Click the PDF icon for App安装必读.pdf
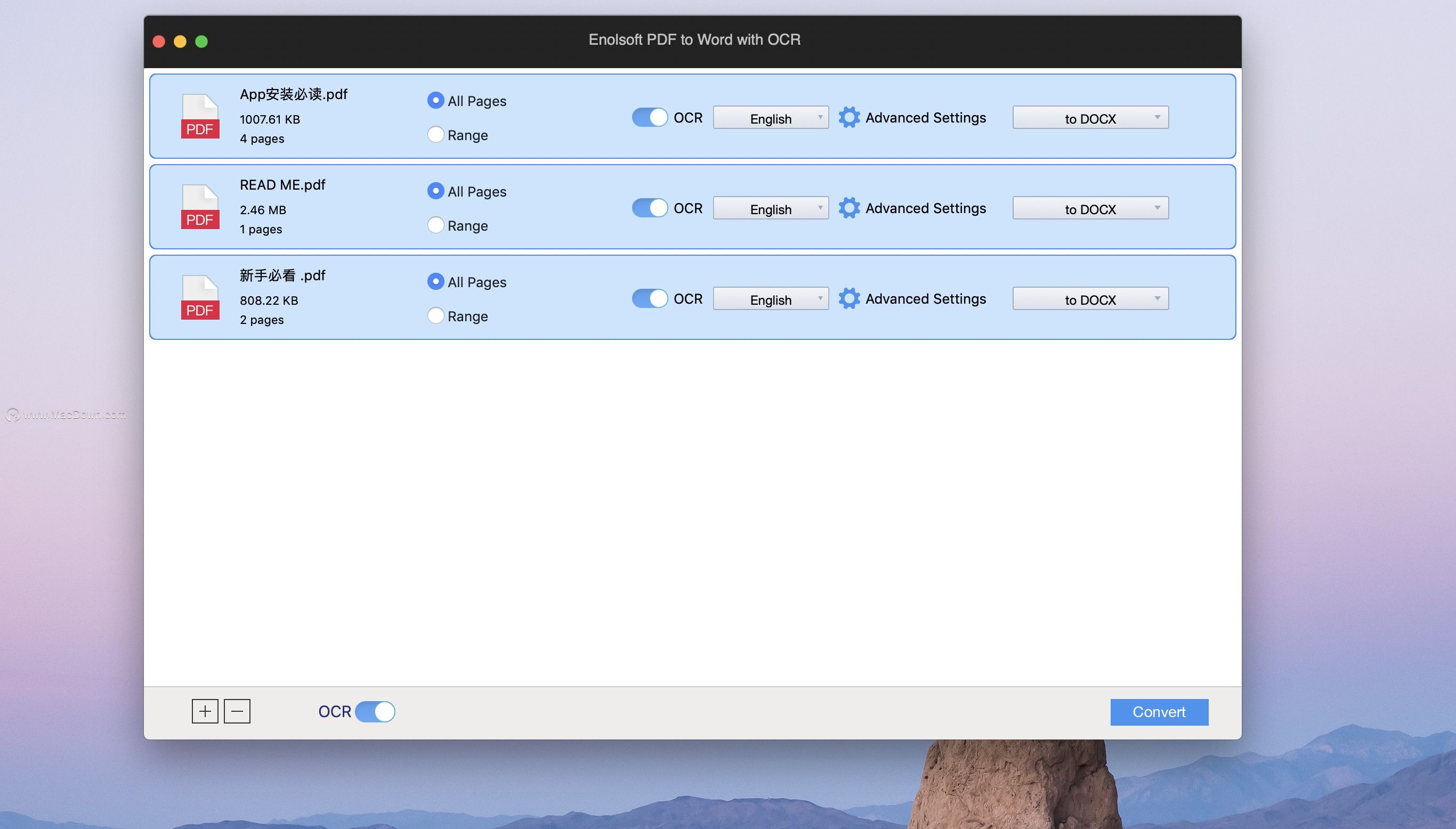The width and height of the screenshot is (1456, 829). click(200, 116)
